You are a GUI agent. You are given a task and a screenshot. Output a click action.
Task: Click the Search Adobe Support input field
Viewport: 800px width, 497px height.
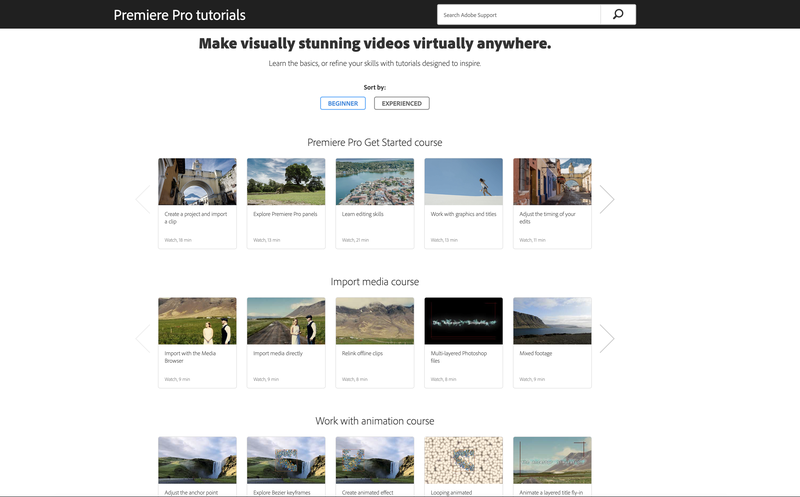pyautogui.click(x=518, y=15)
